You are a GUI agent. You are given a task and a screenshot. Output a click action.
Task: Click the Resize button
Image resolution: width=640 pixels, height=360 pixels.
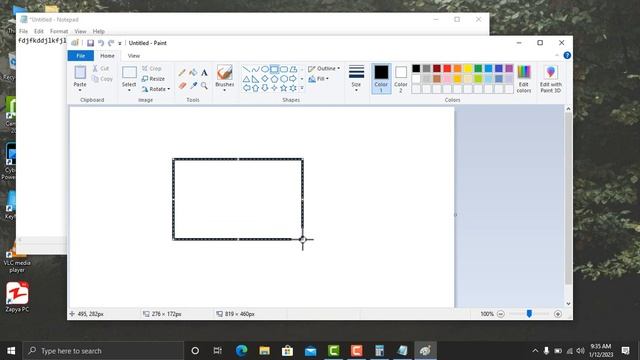pyautogui.click(x=153, y=79)
